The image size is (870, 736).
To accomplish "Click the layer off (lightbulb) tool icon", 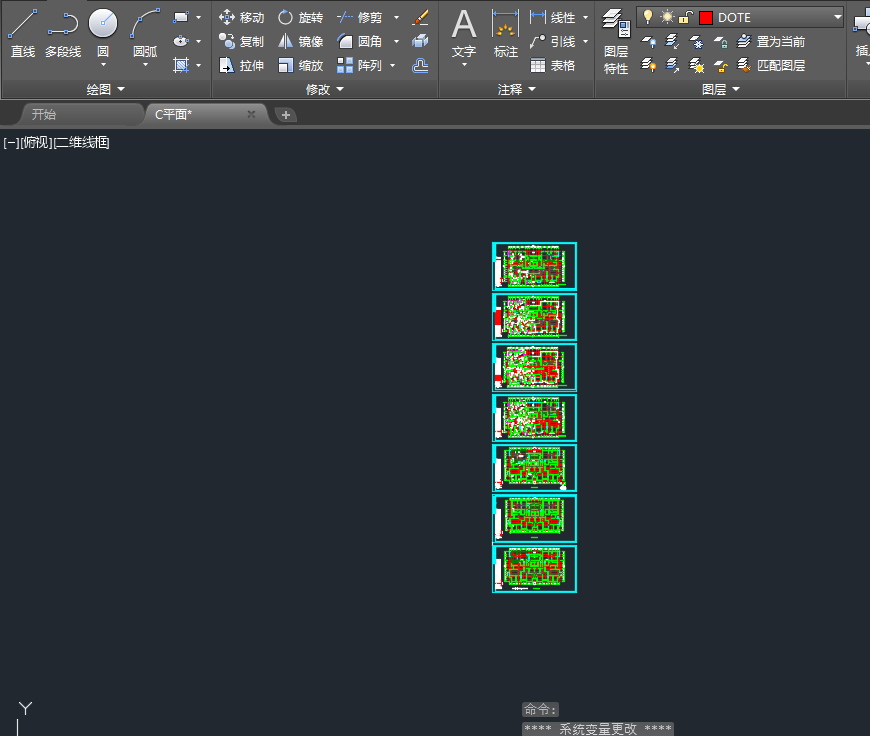I will coord(648,41).
